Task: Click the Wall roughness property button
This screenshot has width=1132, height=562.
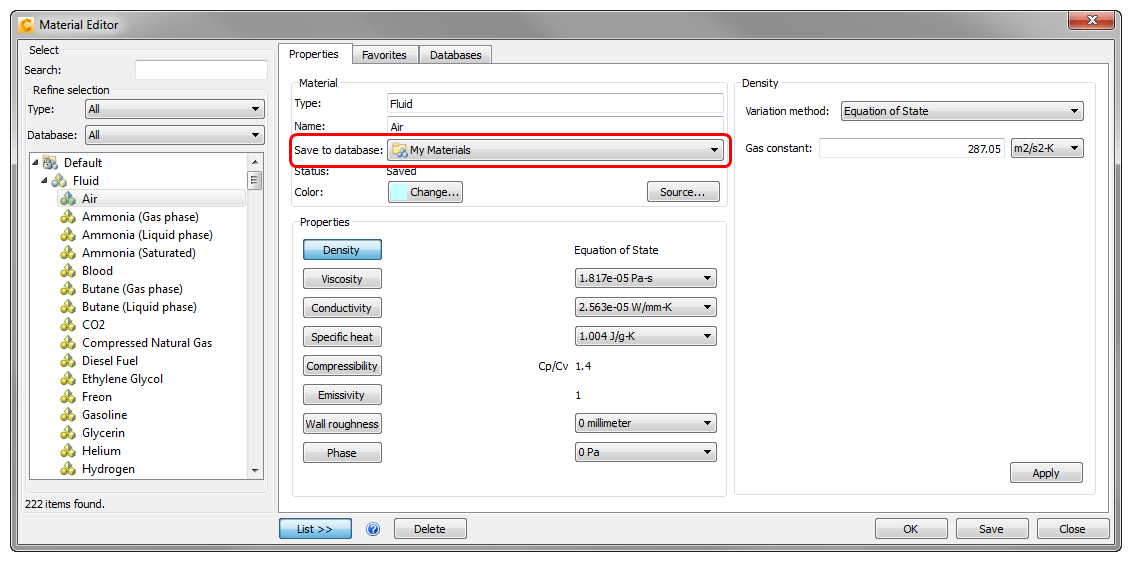Action: (x=341, y=424)
